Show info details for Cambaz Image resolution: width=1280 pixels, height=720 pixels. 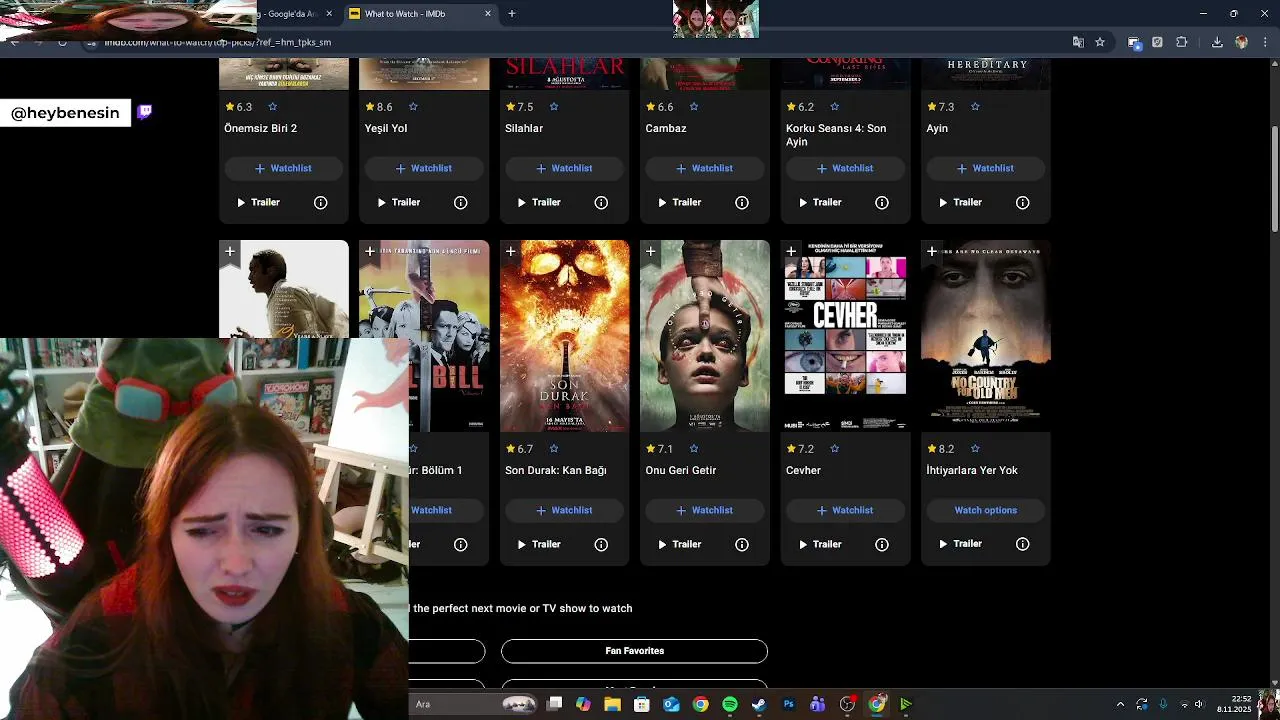742,202
